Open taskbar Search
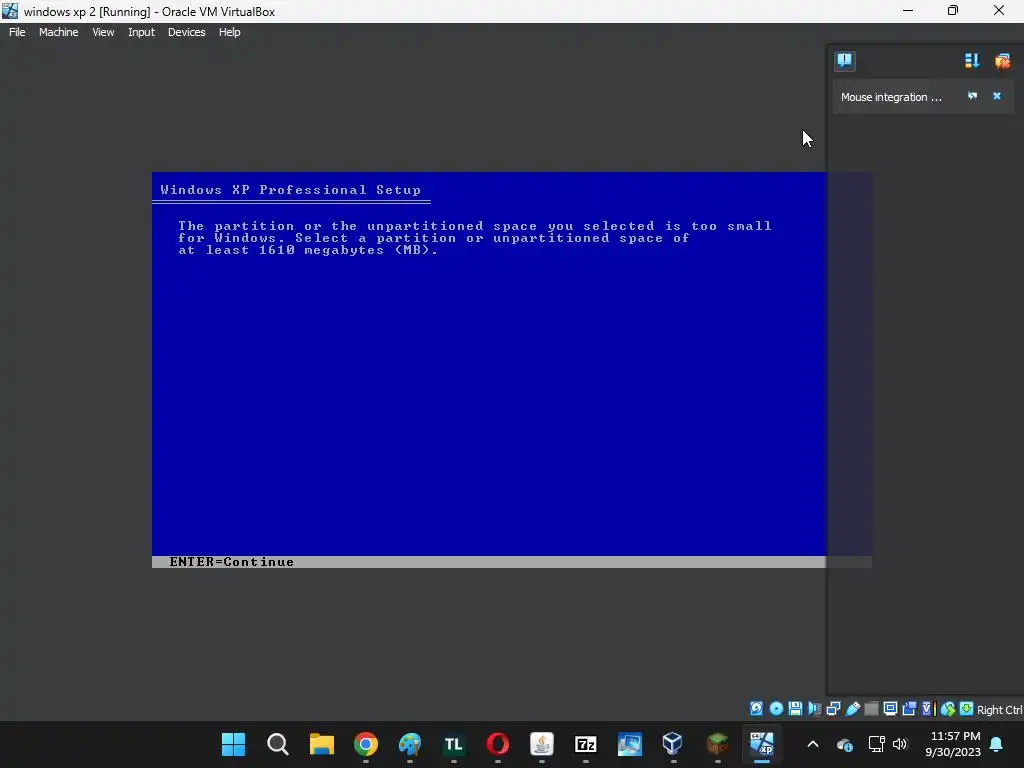 (278, 744)
